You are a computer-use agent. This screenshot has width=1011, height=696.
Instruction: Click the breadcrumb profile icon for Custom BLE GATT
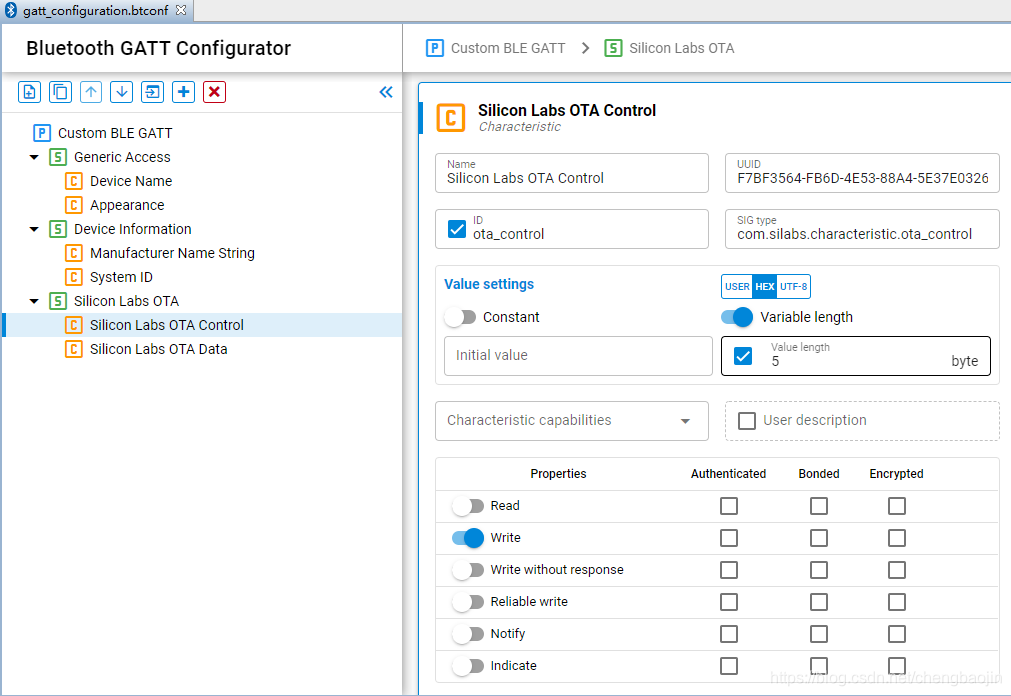[435, 48]
